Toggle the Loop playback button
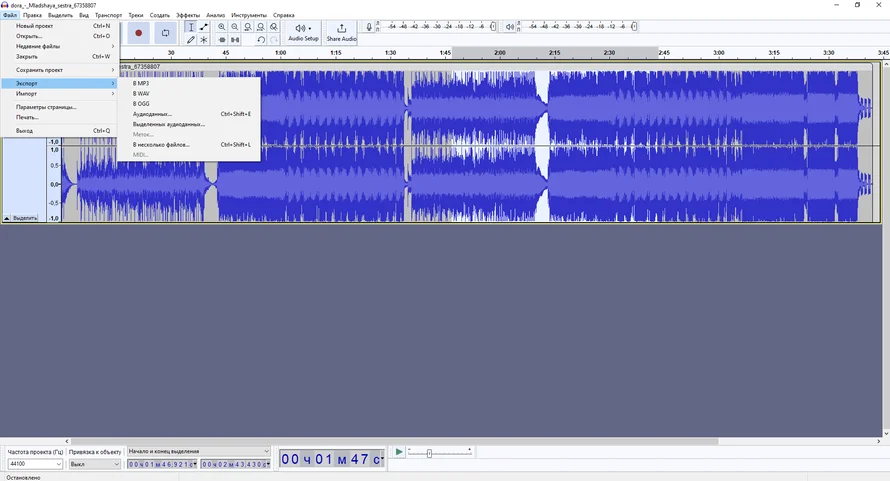The width and height of the screenshot is (890, 481). pyautogui.click(x=165, y=33)
